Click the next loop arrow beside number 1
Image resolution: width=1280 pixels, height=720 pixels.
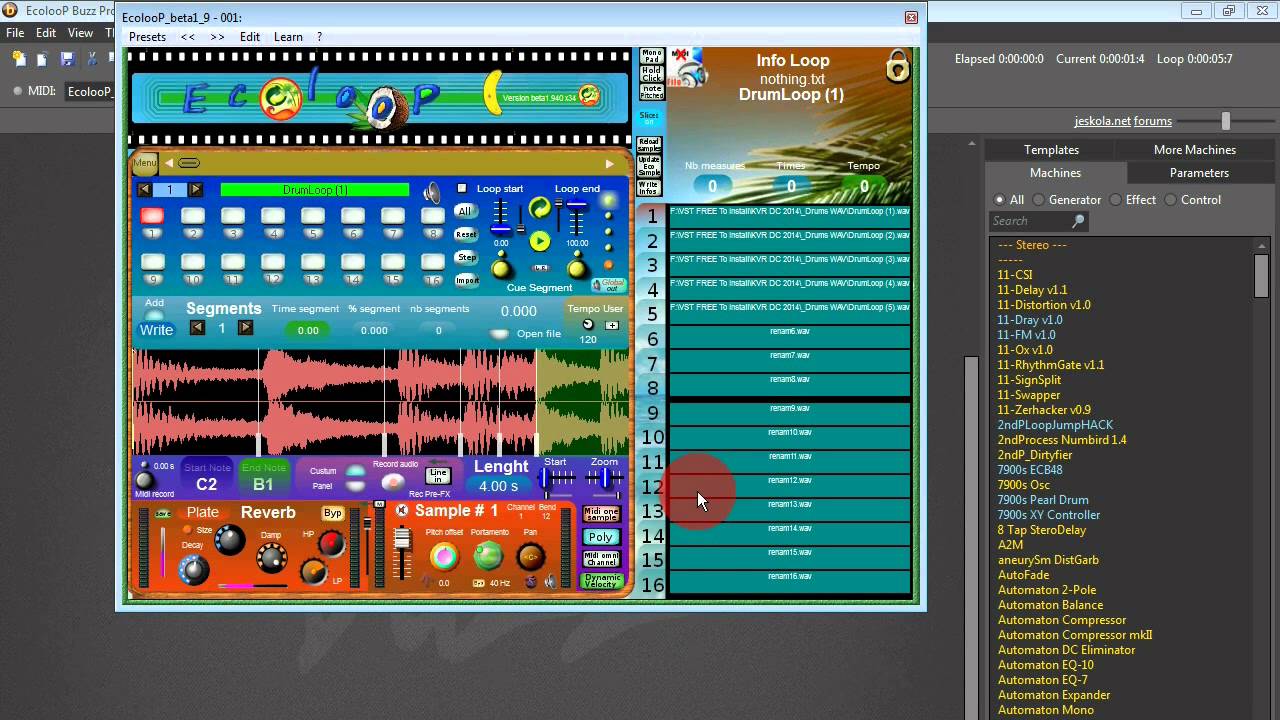[x=196, y=190]
